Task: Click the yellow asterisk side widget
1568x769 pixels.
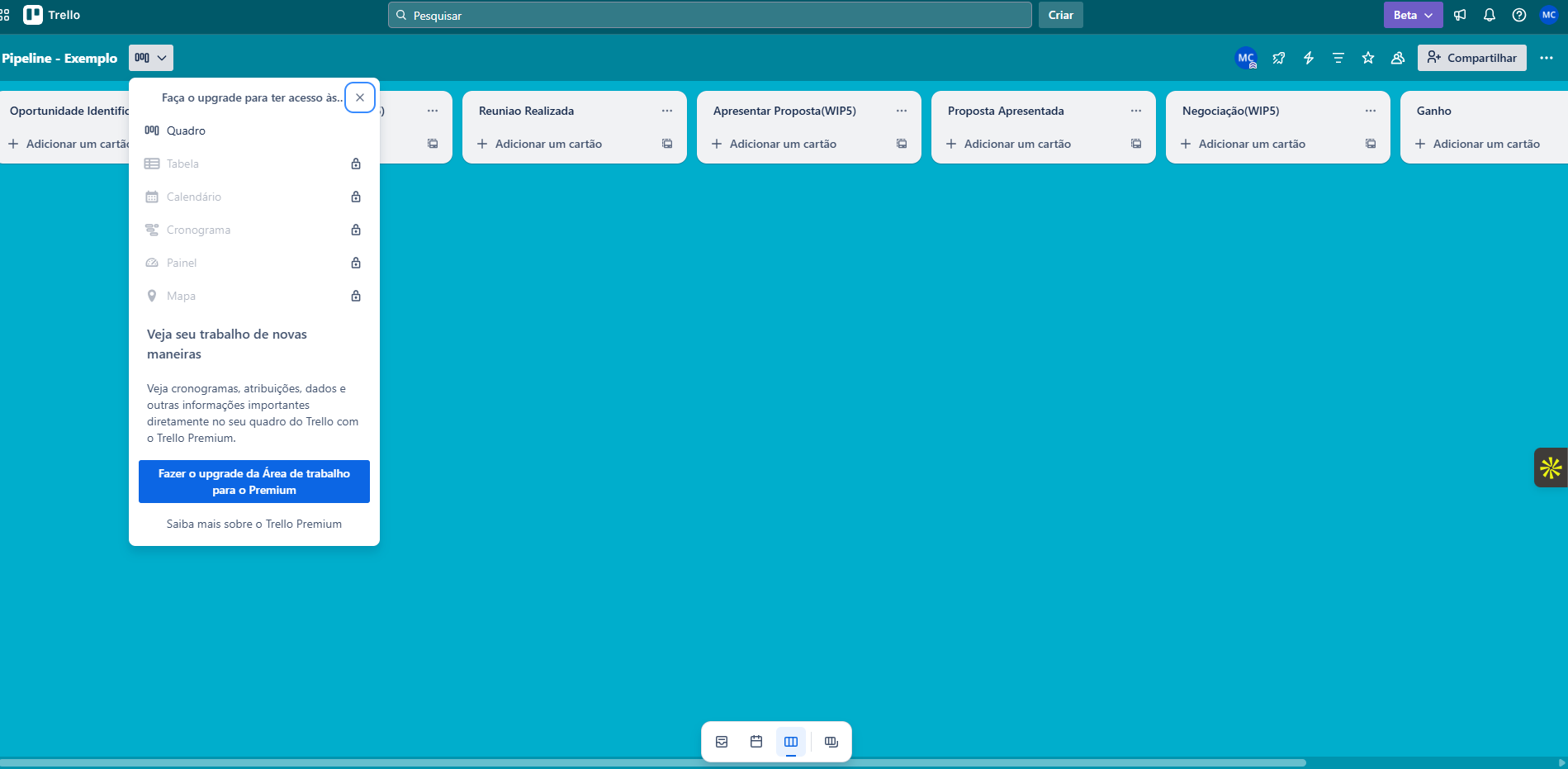Action: pos(1551,468)
